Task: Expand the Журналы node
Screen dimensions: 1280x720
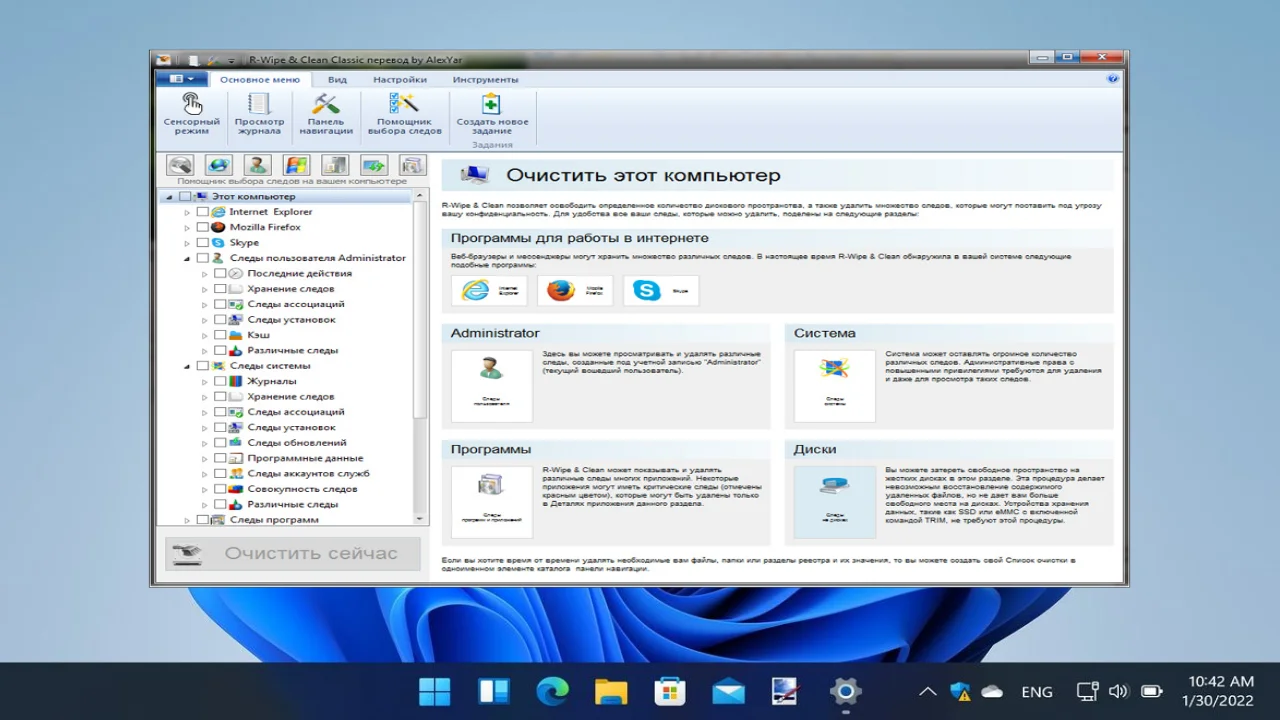Action: tap(205, 381)
